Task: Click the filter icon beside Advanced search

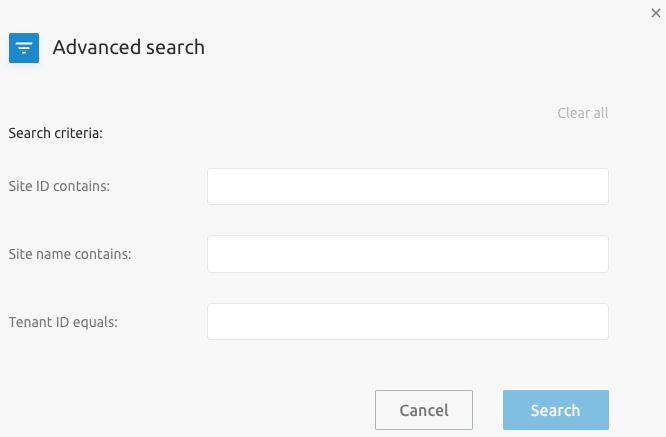Action: point(24,48)
